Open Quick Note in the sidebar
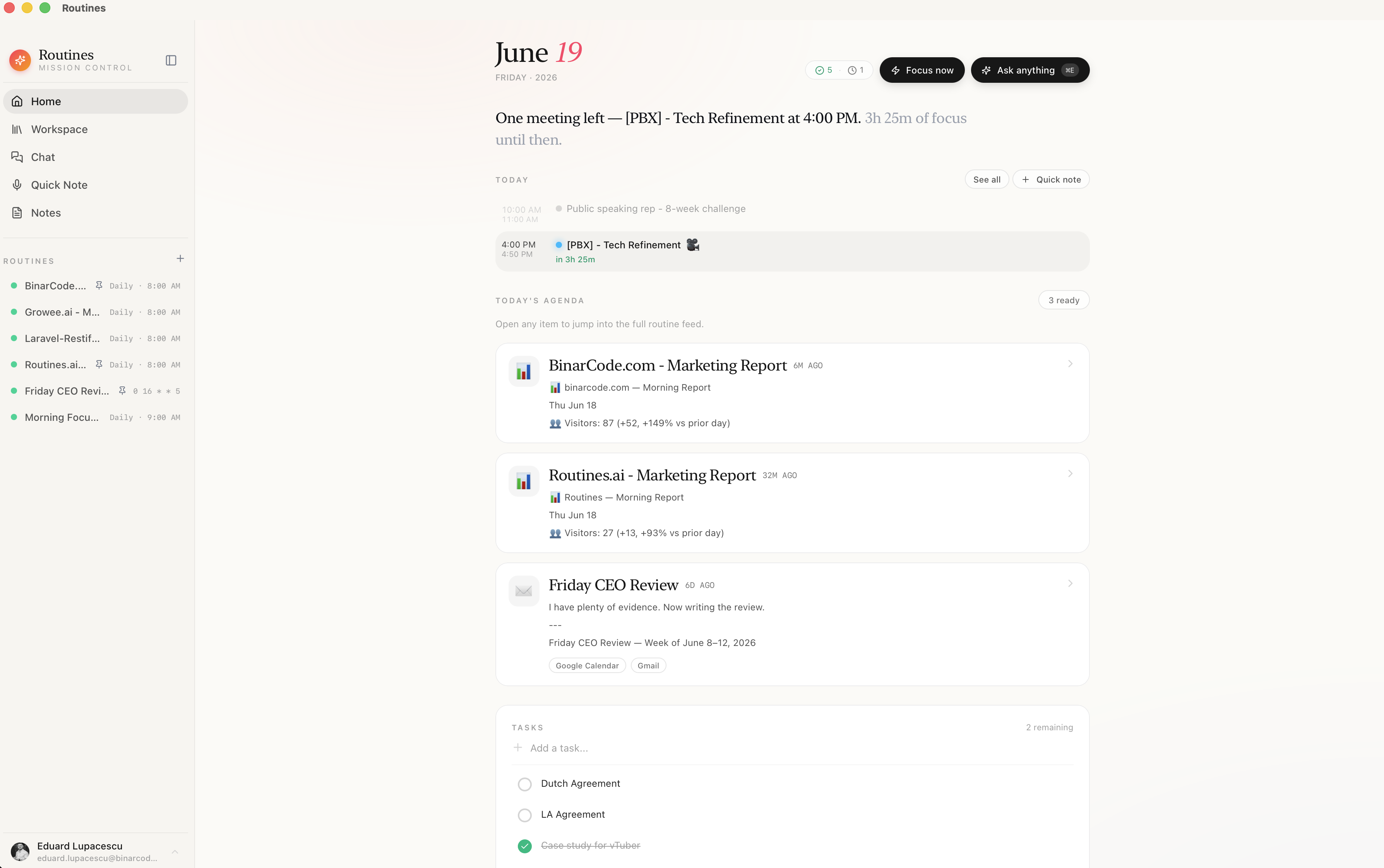The image size is (1384, 868). pos(95,185)
